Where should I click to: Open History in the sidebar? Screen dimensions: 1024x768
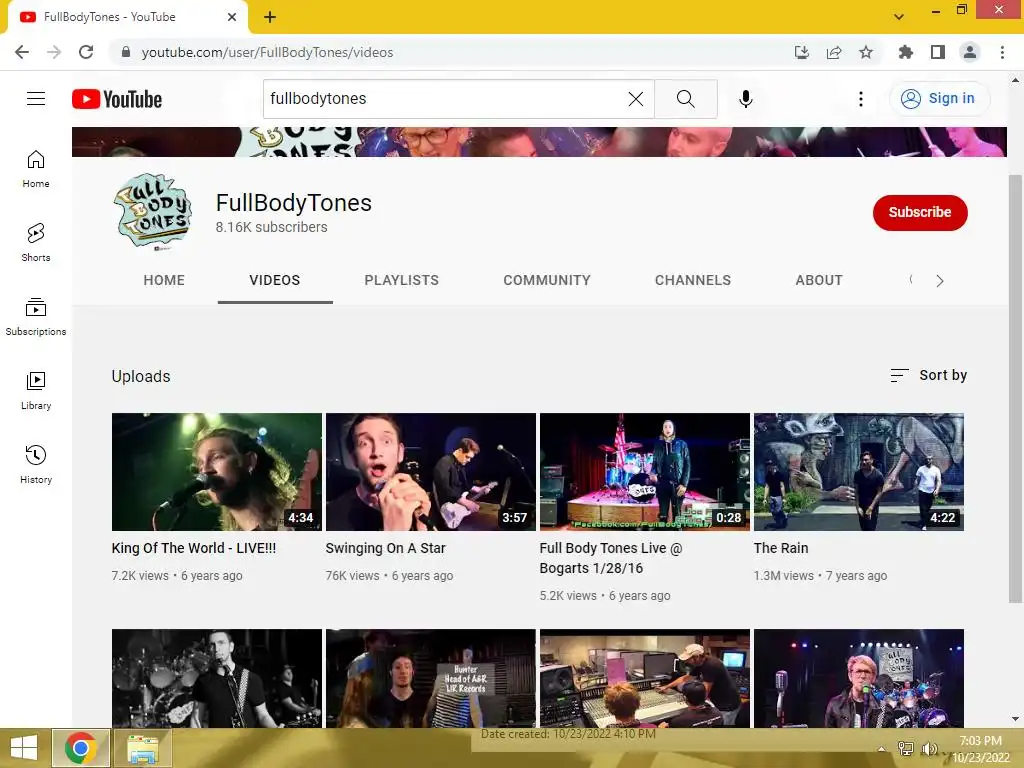(x=36, y=464)
